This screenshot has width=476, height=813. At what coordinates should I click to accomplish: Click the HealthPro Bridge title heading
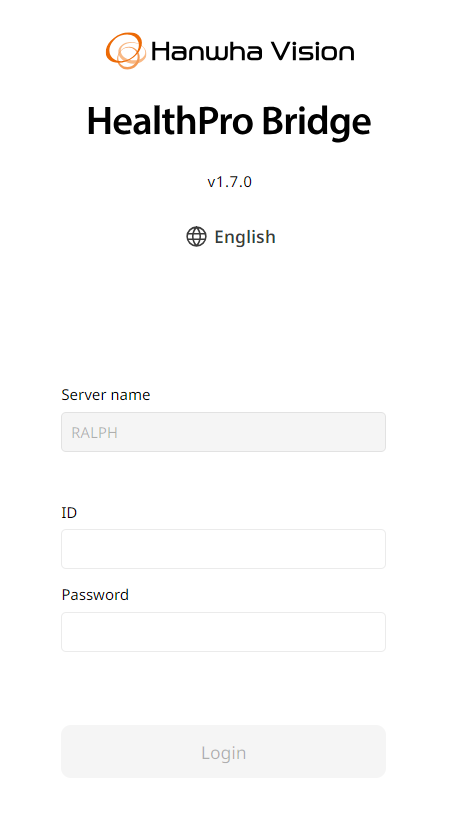pyautogui.click(x=229, y=121)
